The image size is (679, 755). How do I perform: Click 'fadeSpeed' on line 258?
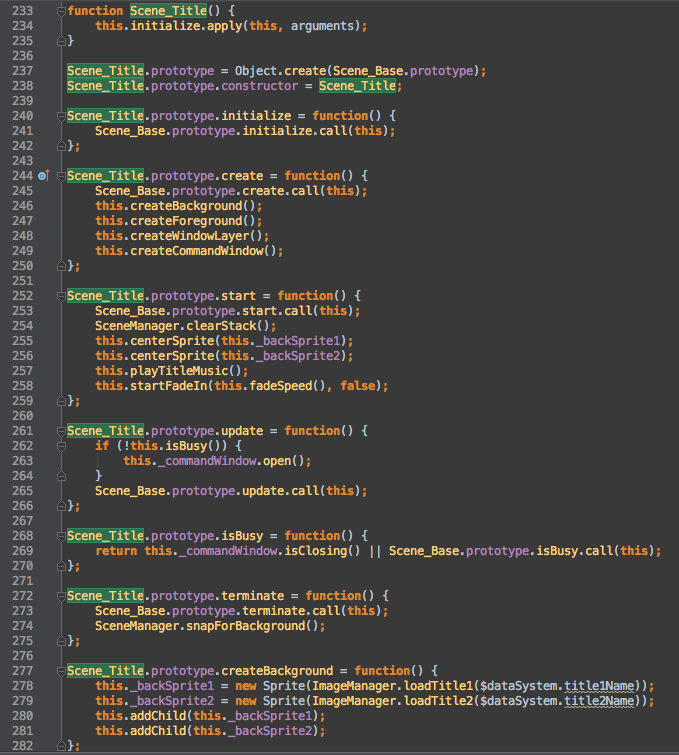click(x=281, y=386)
